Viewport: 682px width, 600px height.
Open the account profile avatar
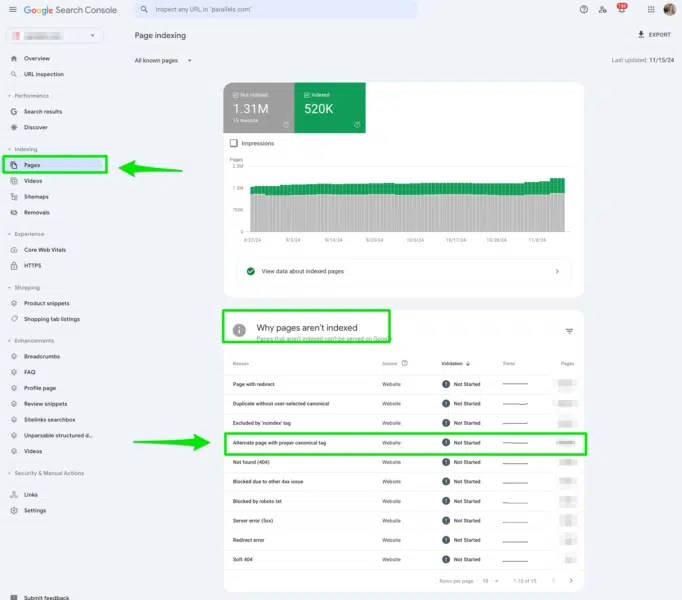coord(669,9)
